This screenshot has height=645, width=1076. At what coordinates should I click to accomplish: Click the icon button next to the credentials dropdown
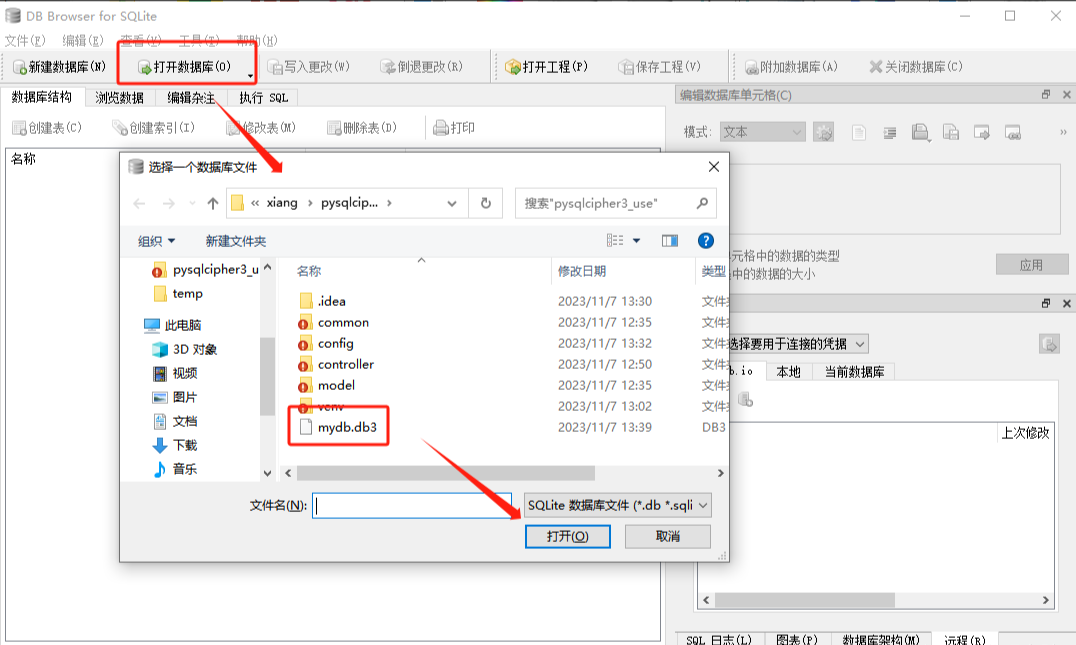[1049, 344]
